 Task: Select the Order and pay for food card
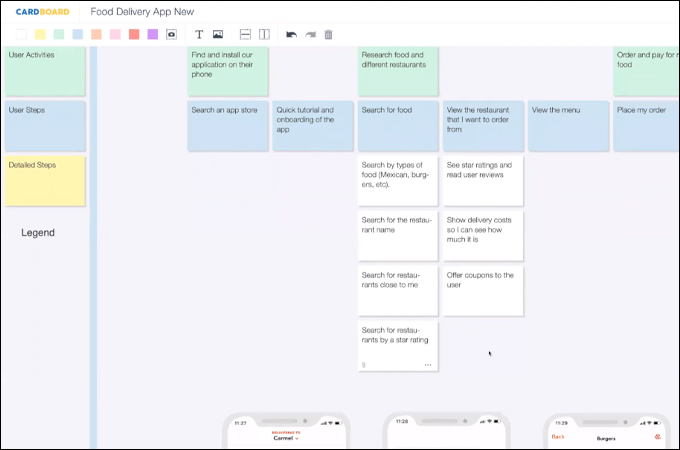(x=646, y=71)
